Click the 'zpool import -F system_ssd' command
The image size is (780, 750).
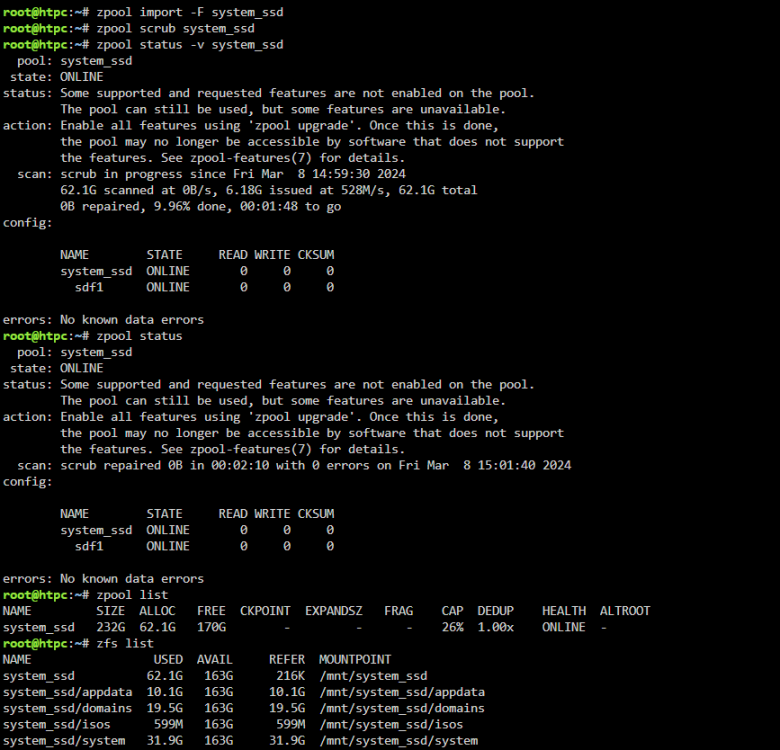(x=190, y=12)
